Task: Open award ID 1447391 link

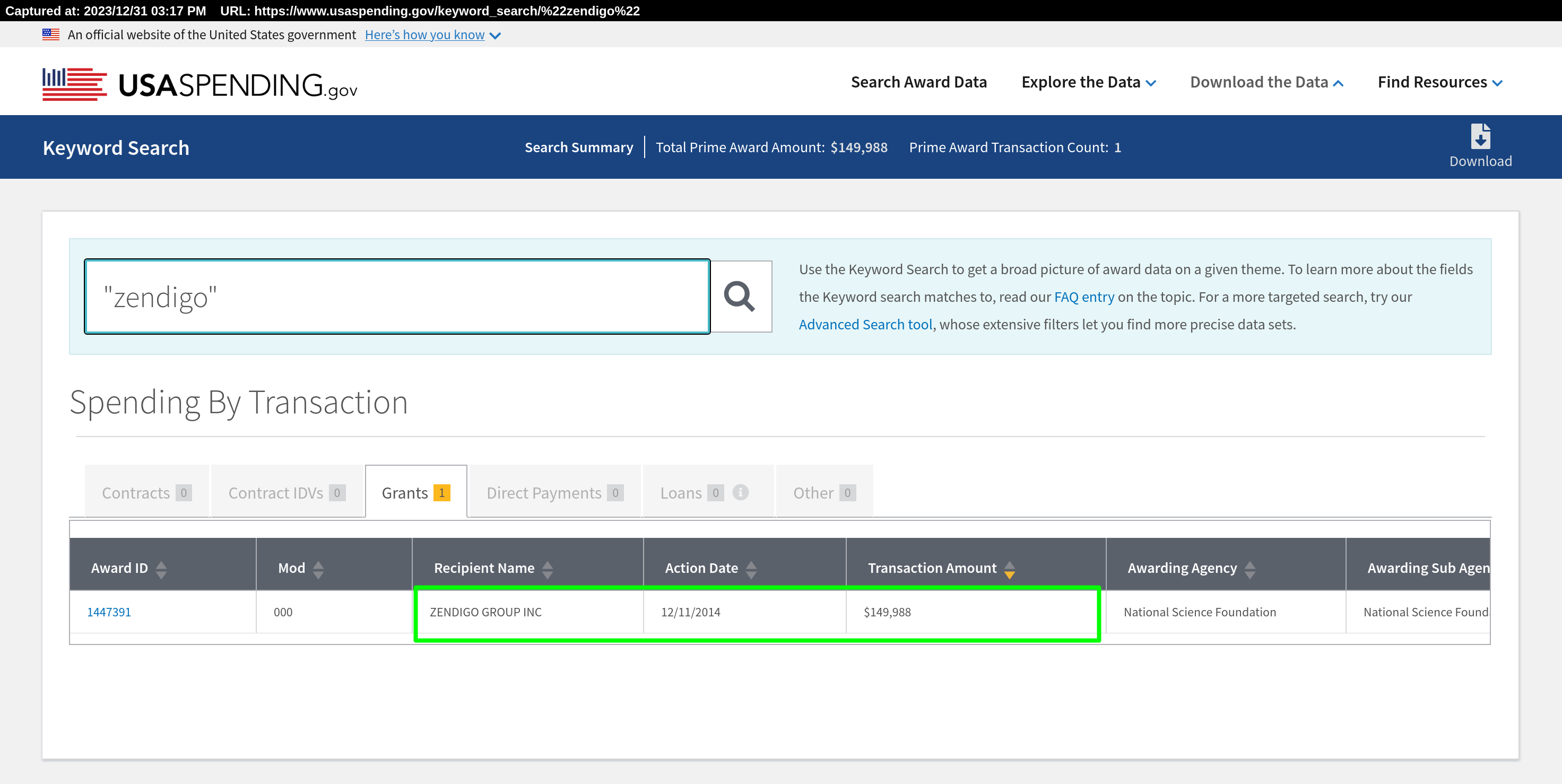Action: tap(109, 612)
